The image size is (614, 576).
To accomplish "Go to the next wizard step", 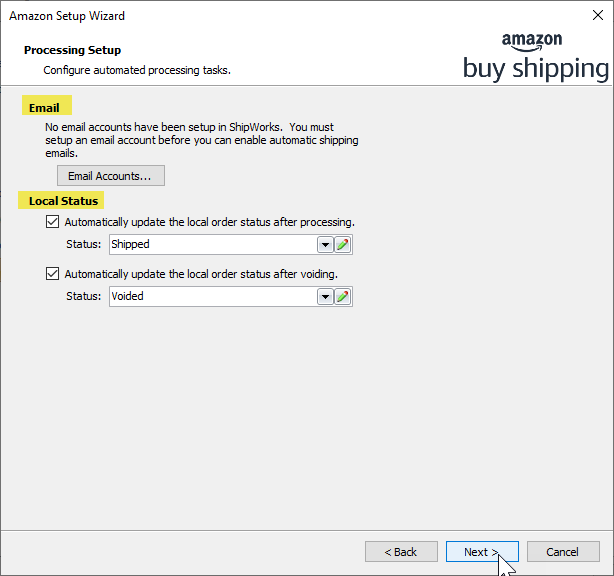I will click(x=482, y=552).
